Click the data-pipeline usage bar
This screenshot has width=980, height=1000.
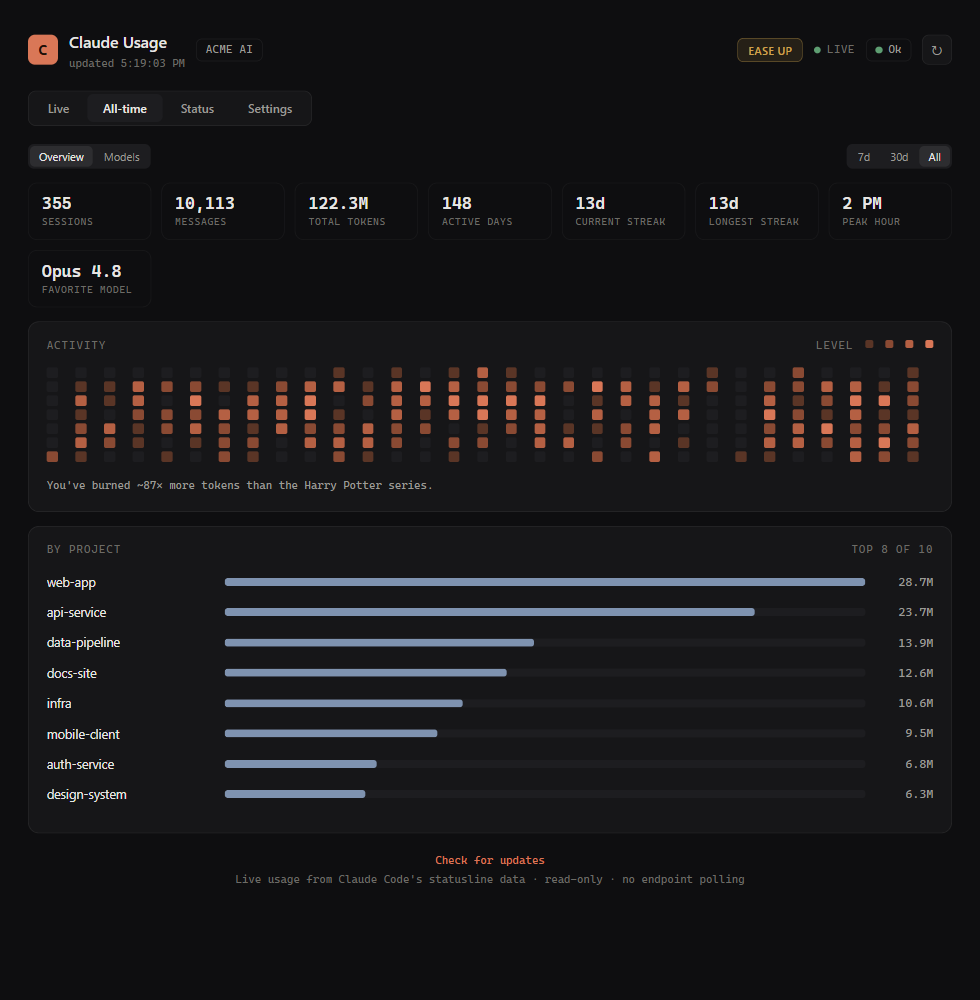pos(379,643)
